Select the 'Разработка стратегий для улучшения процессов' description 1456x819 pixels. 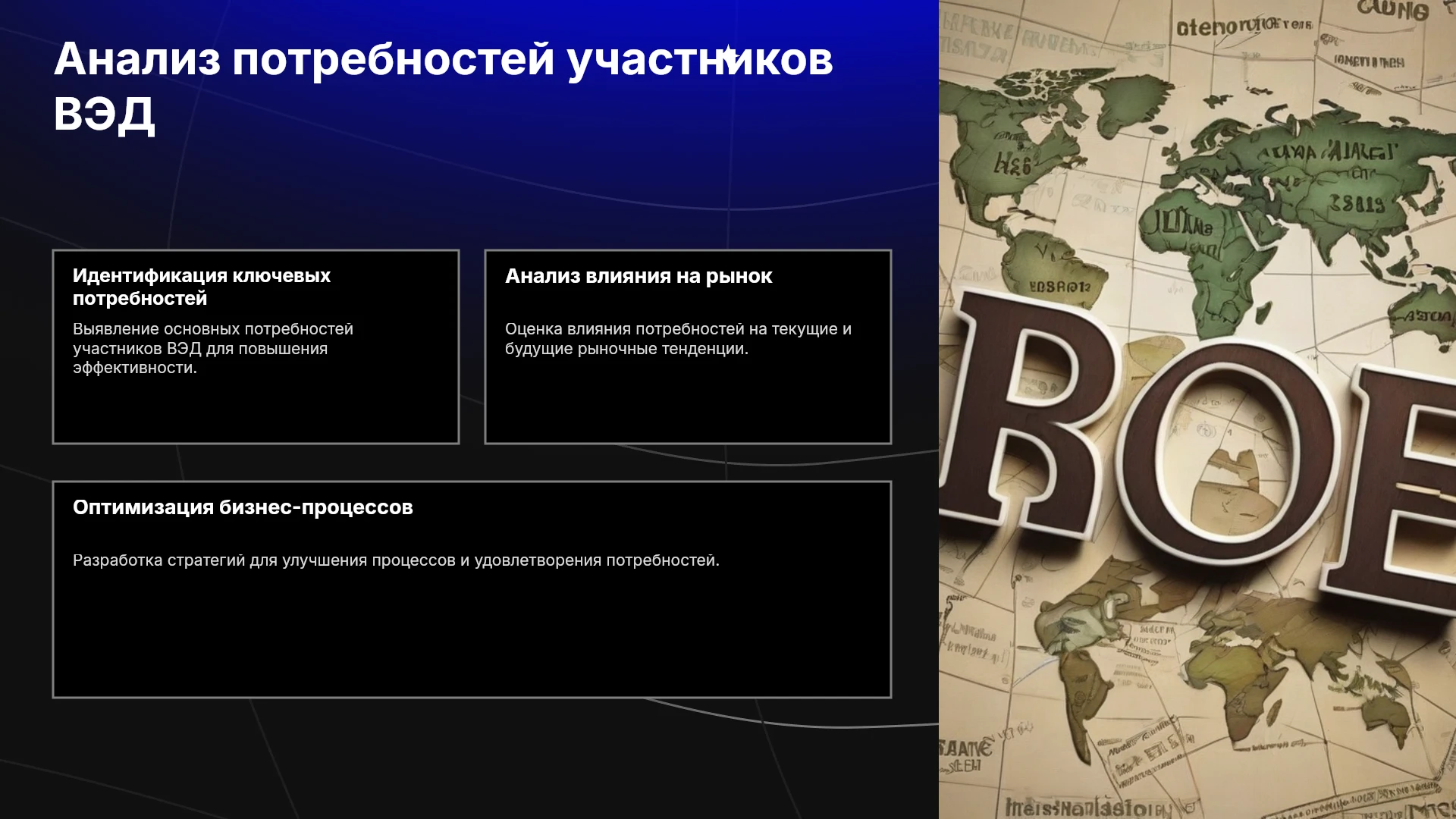click(264, 560)
